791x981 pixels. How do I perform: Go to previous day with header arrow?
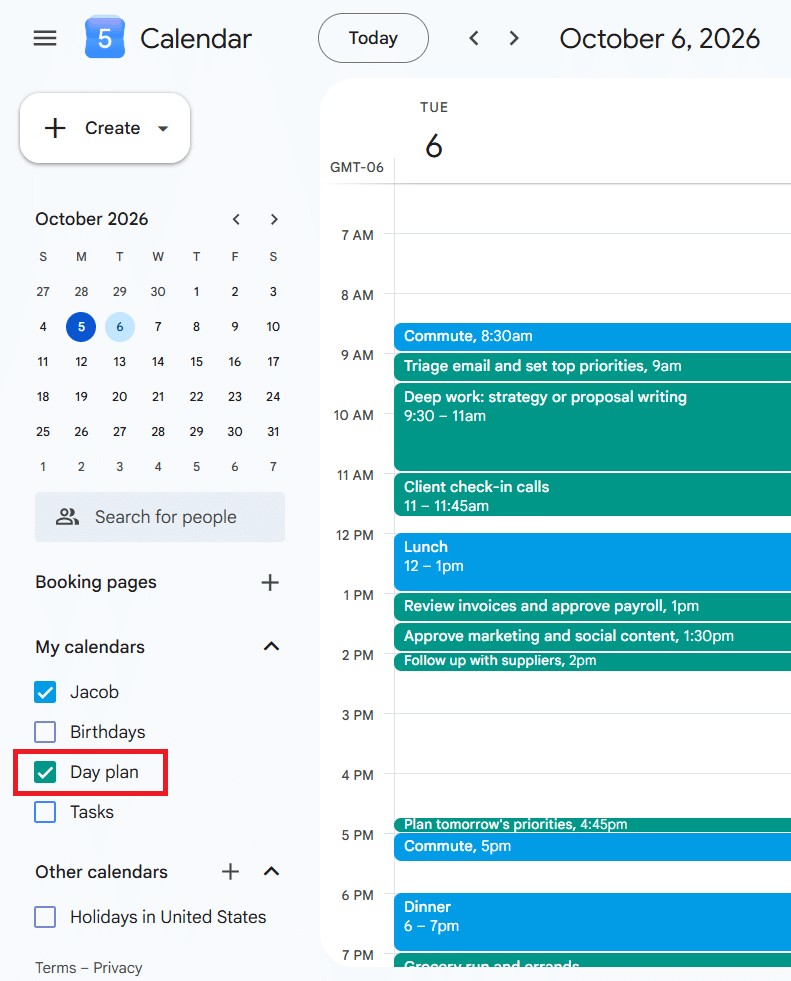pyautogui.click(x=474, y=38)
